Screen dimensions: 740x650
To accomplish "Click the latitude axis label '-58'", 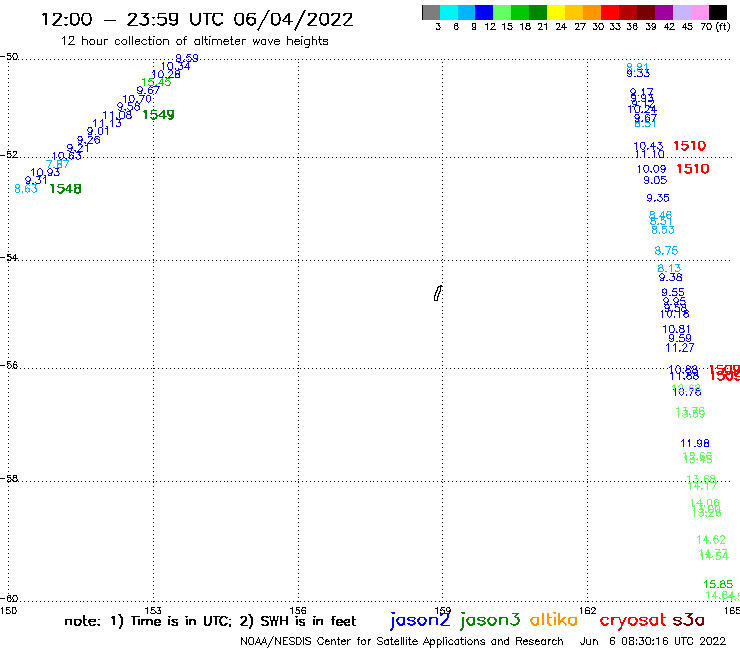I will [9, 479].
